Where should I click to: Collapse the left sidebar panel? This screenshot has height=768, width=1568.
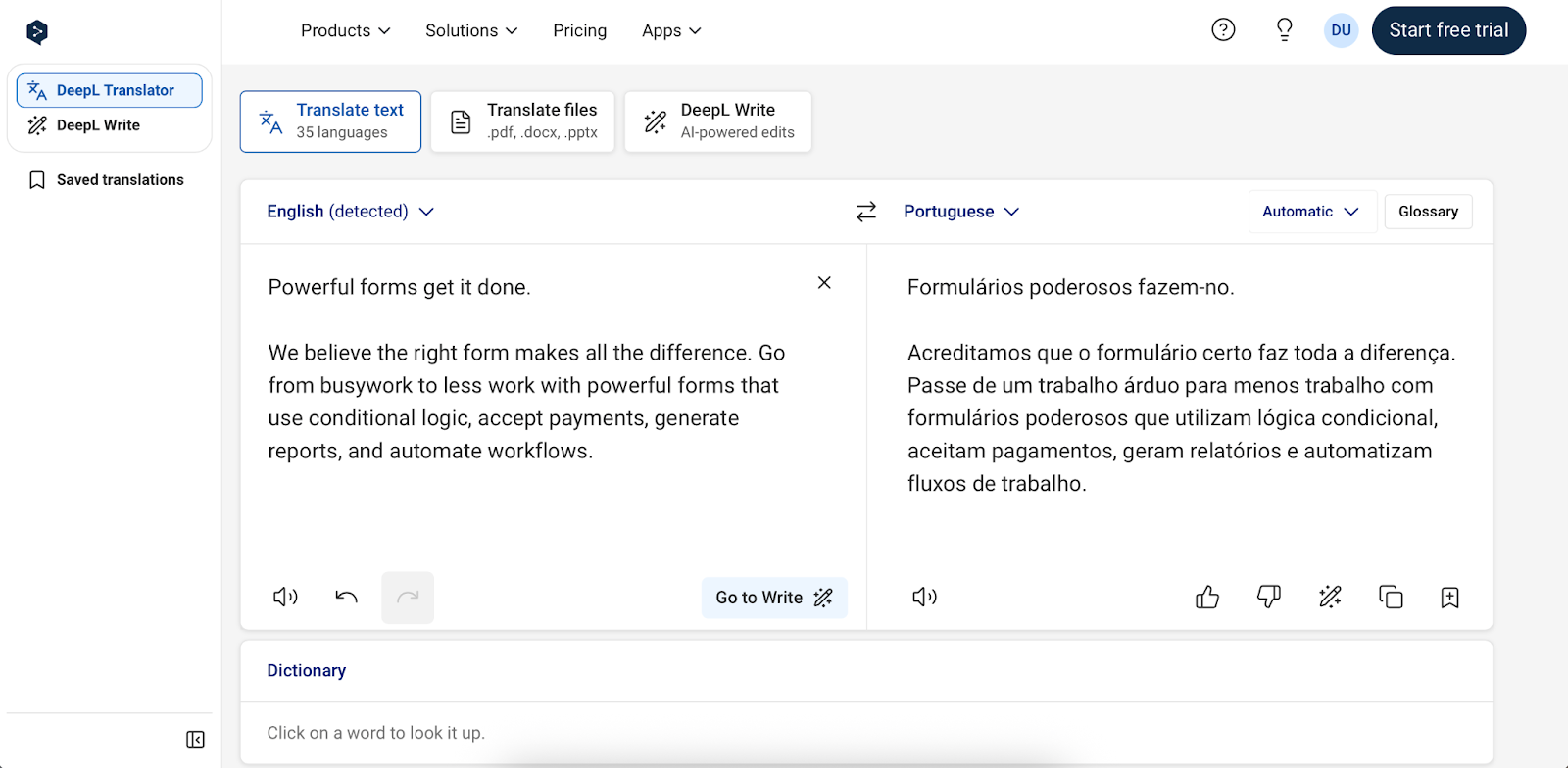coord(195,740)
